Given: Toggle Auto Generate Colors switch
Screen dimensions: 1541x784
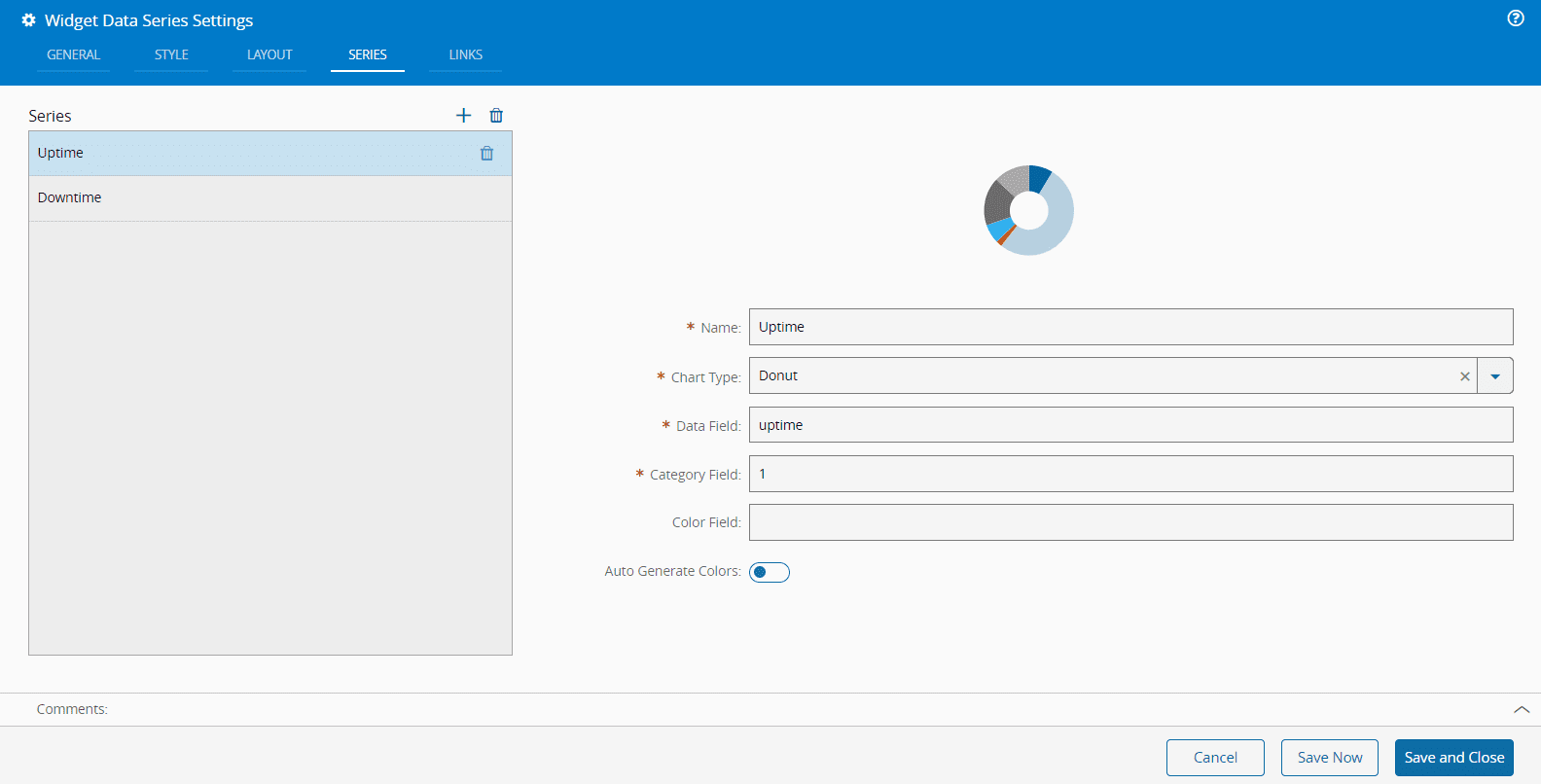Looking at the screenshot, I should click(x=769, y=572).
